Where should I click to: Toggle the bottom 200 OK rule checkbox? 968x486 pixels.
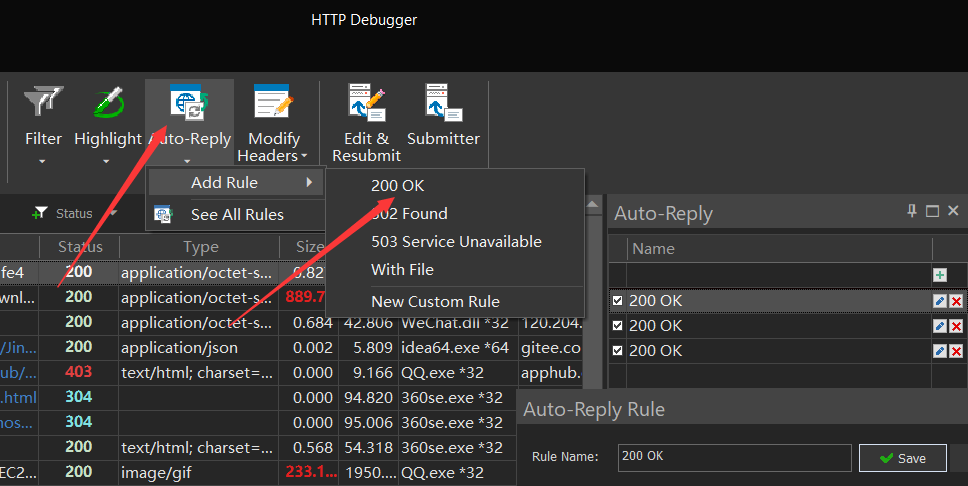[x=617, y=351]
